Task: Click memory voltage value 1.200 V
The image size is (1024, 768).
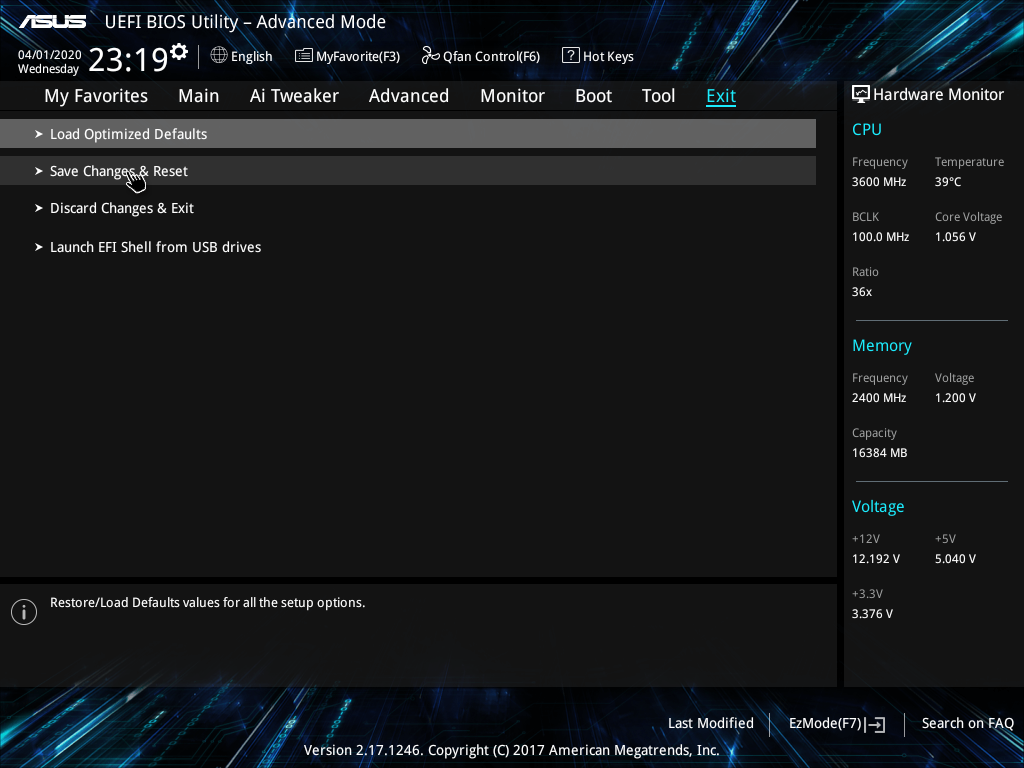Action: pyautogui.click(x=955, y=398)
